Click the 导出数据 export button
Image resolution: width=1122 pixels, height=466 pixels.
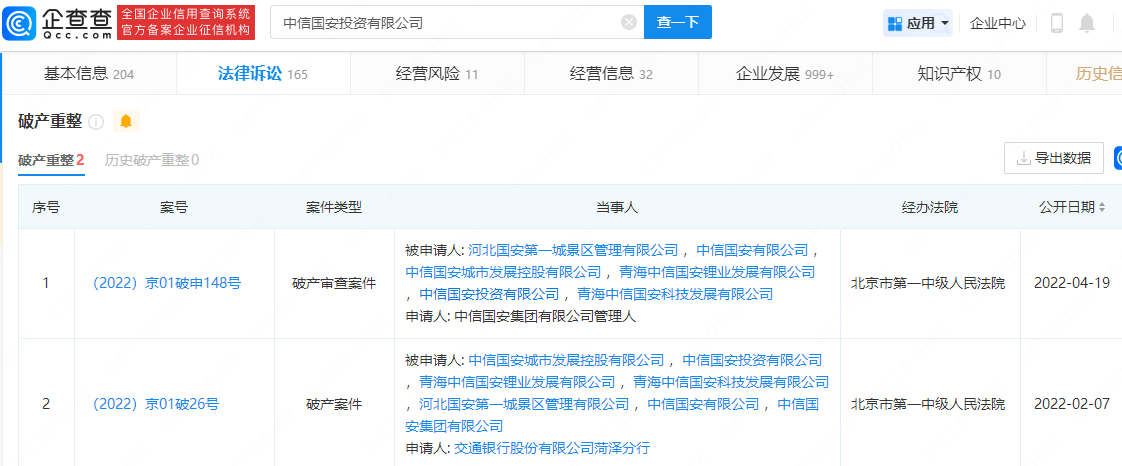[1054, 158]
